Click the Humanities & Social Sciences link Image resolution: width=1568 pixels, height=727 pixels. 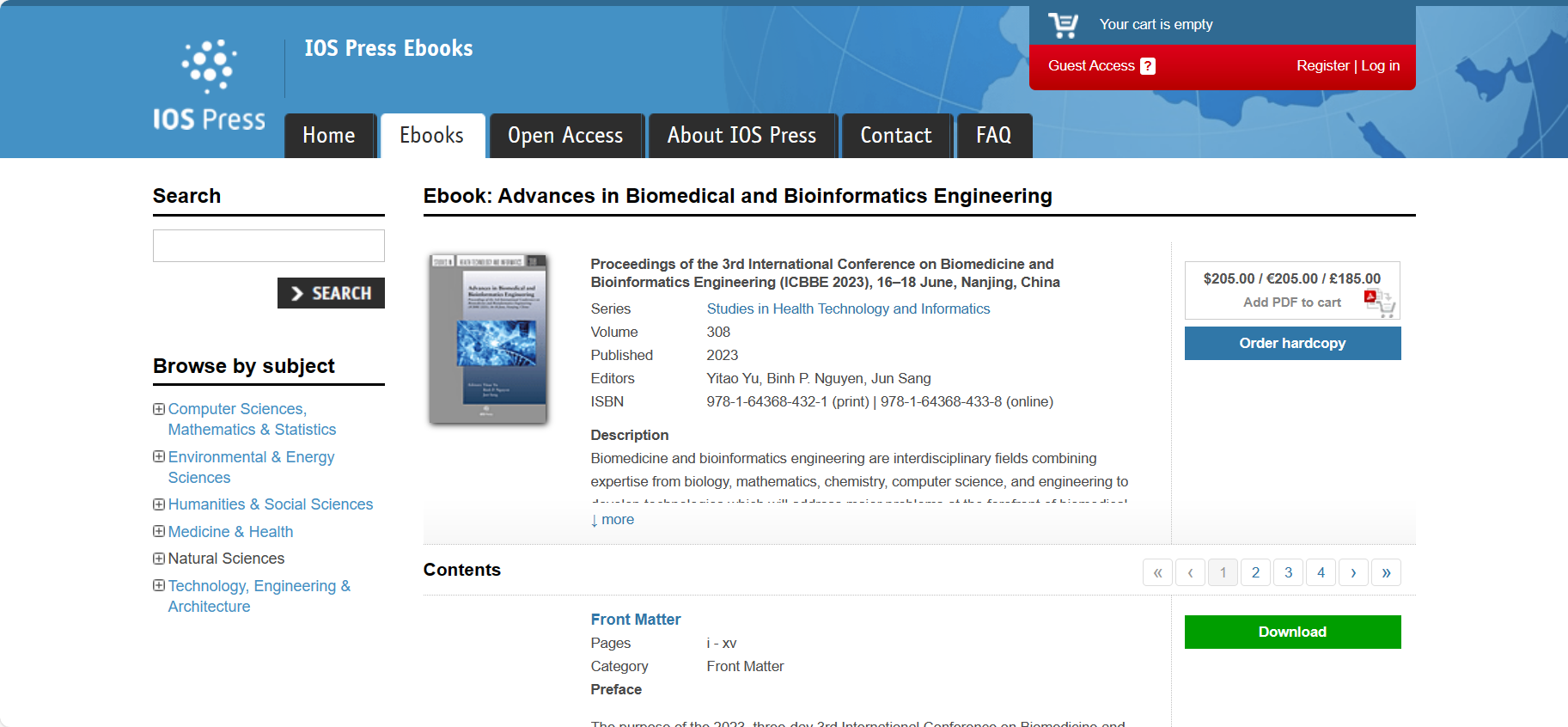[x=271, y=504]
